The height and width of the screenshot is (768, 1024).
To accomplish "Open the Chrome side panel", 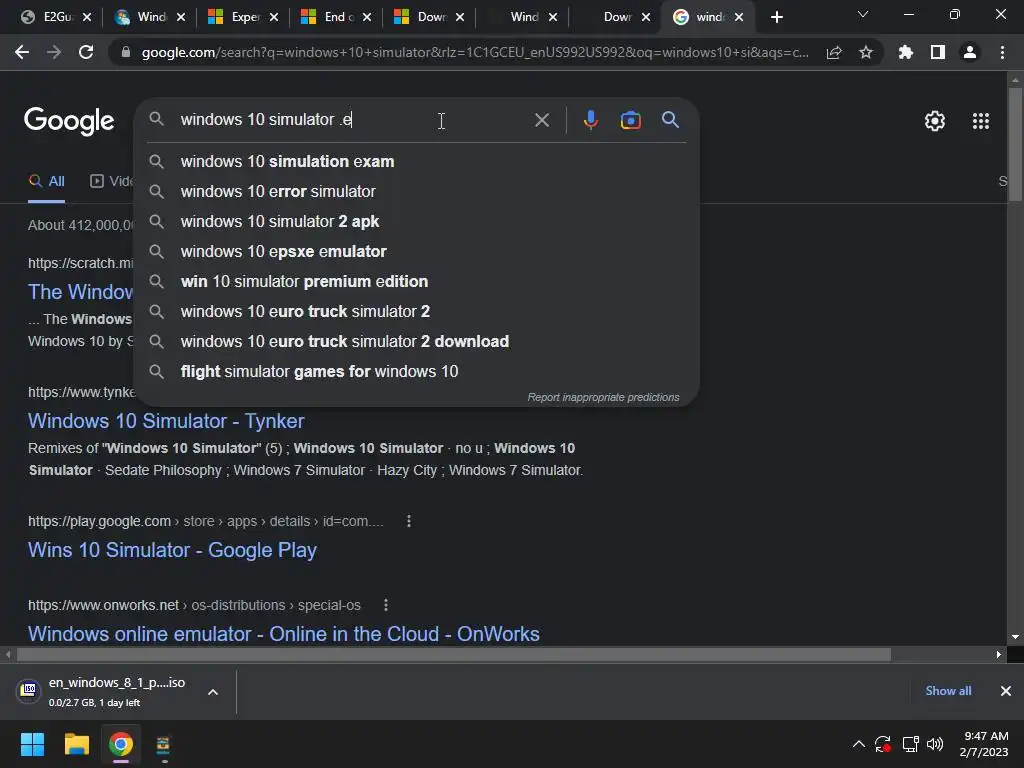I will click(938, 52).
